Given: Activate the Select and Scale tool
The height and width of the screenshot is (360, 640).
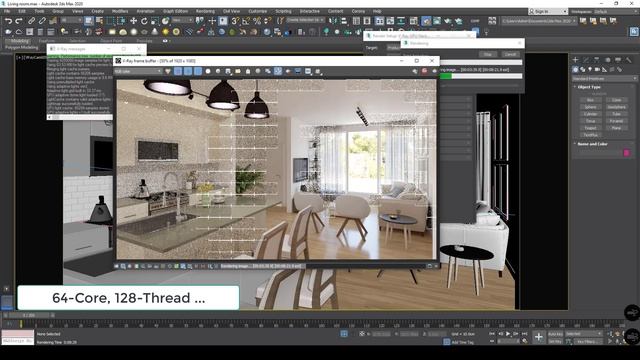Looking at the screenshot, I should click(155, 20).
